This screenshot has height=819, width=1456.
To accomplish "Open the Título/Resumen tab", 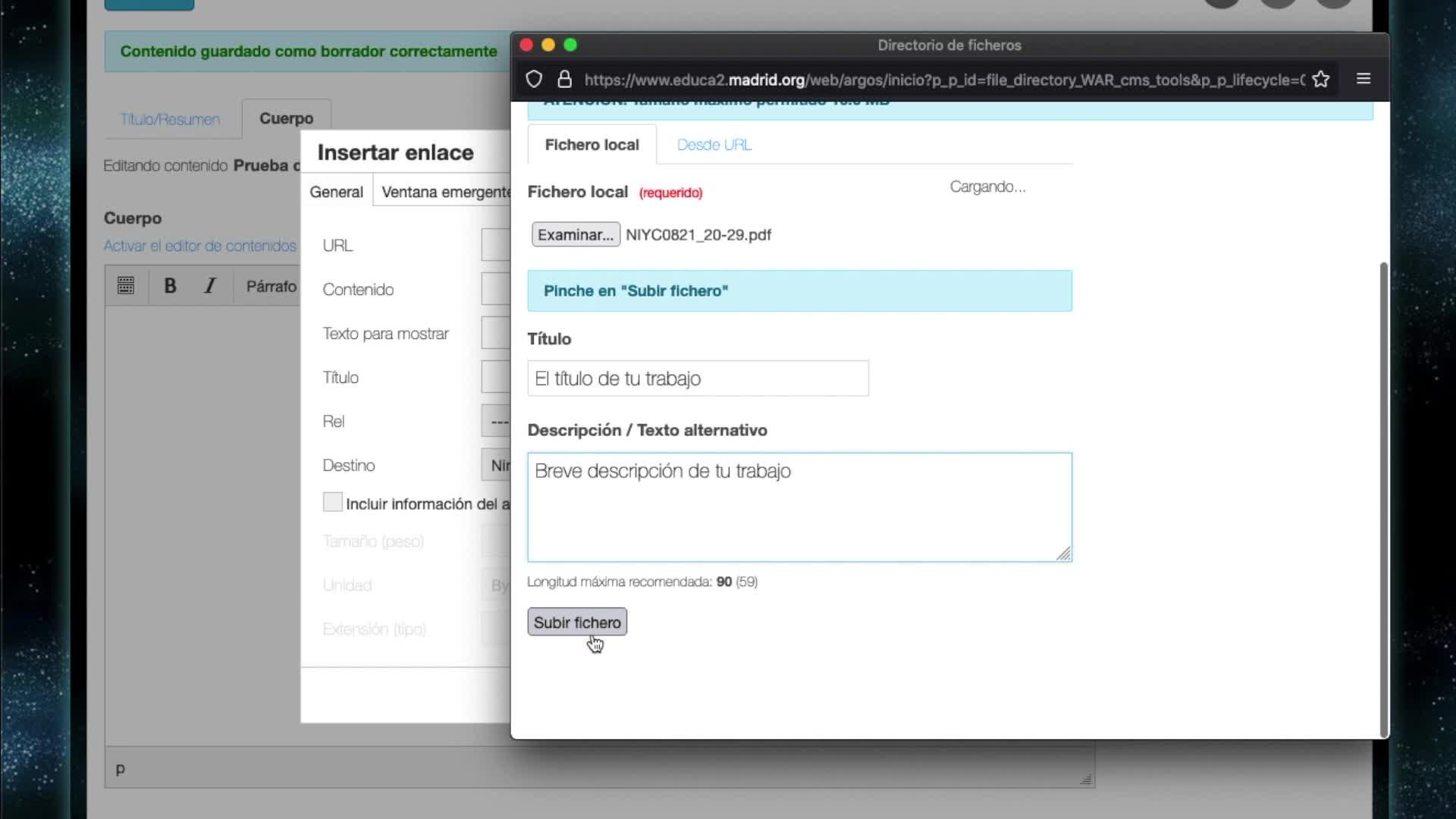I will tap(170, 120).
